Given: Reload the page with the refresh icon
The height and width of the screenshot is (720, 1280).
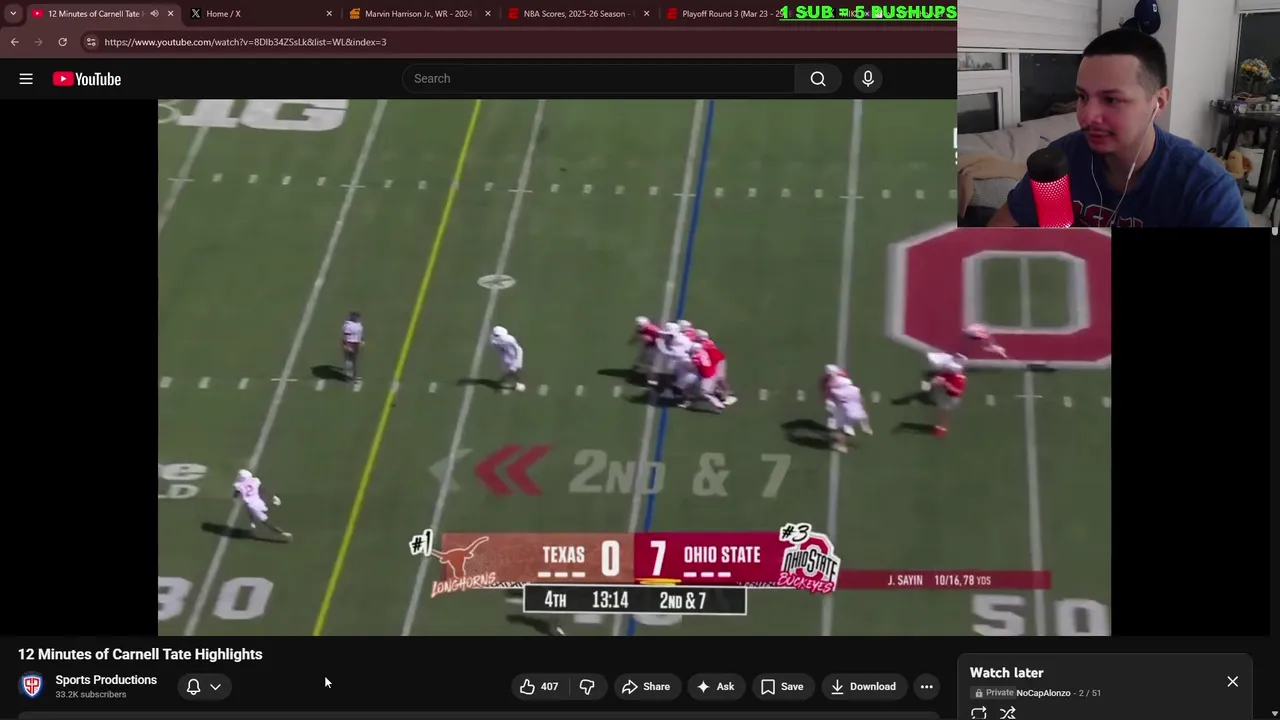Looking at the screenshot, I should 62,42.
